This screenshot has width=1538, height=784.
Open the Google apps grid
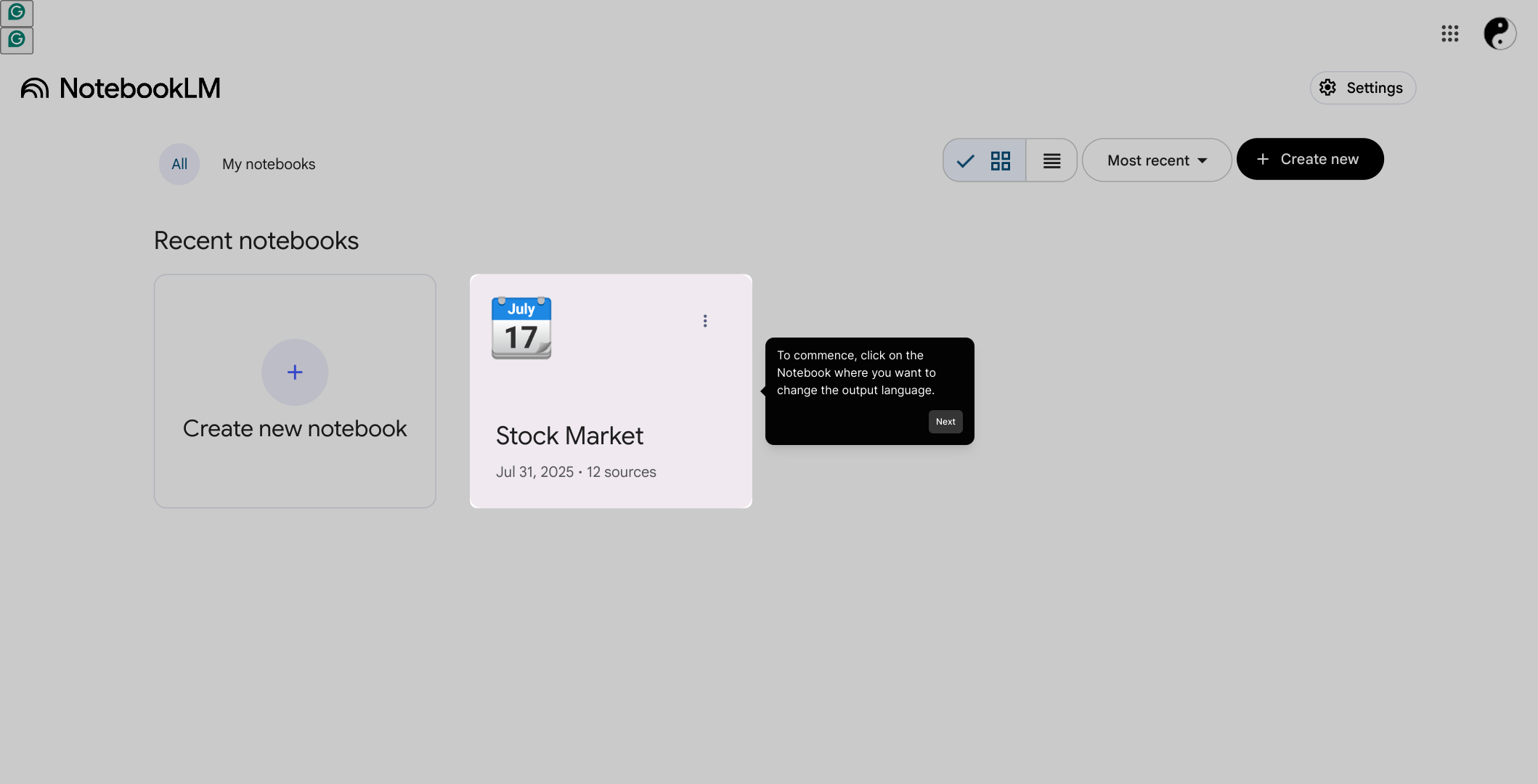(1449, 33)
